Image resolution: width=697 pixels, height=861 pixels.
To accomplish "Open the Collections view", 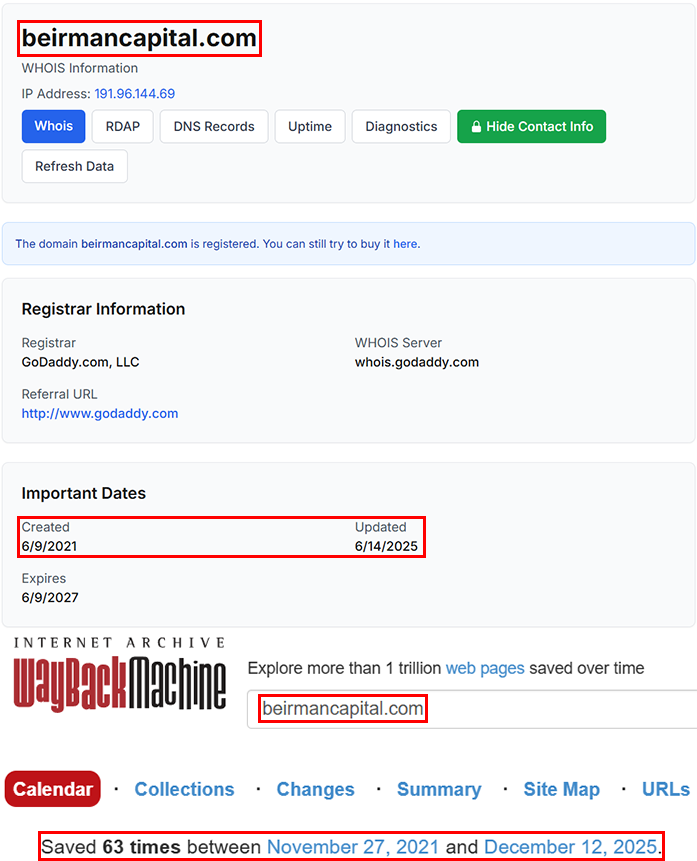I will click(x=185, y=789).
